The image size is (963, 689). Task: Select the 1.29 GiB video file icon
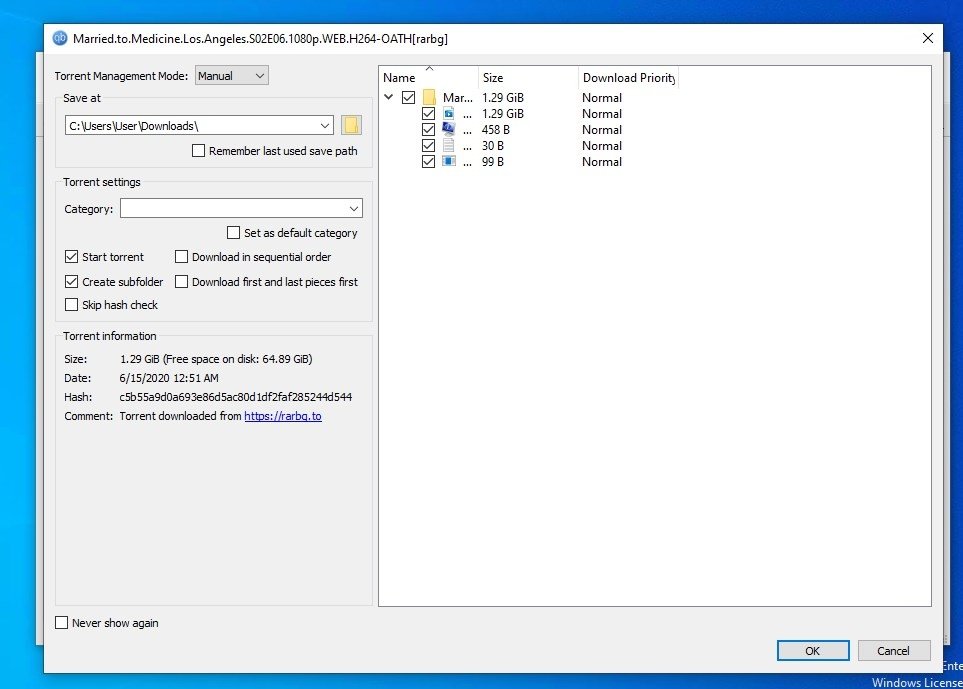click(448, 114)
